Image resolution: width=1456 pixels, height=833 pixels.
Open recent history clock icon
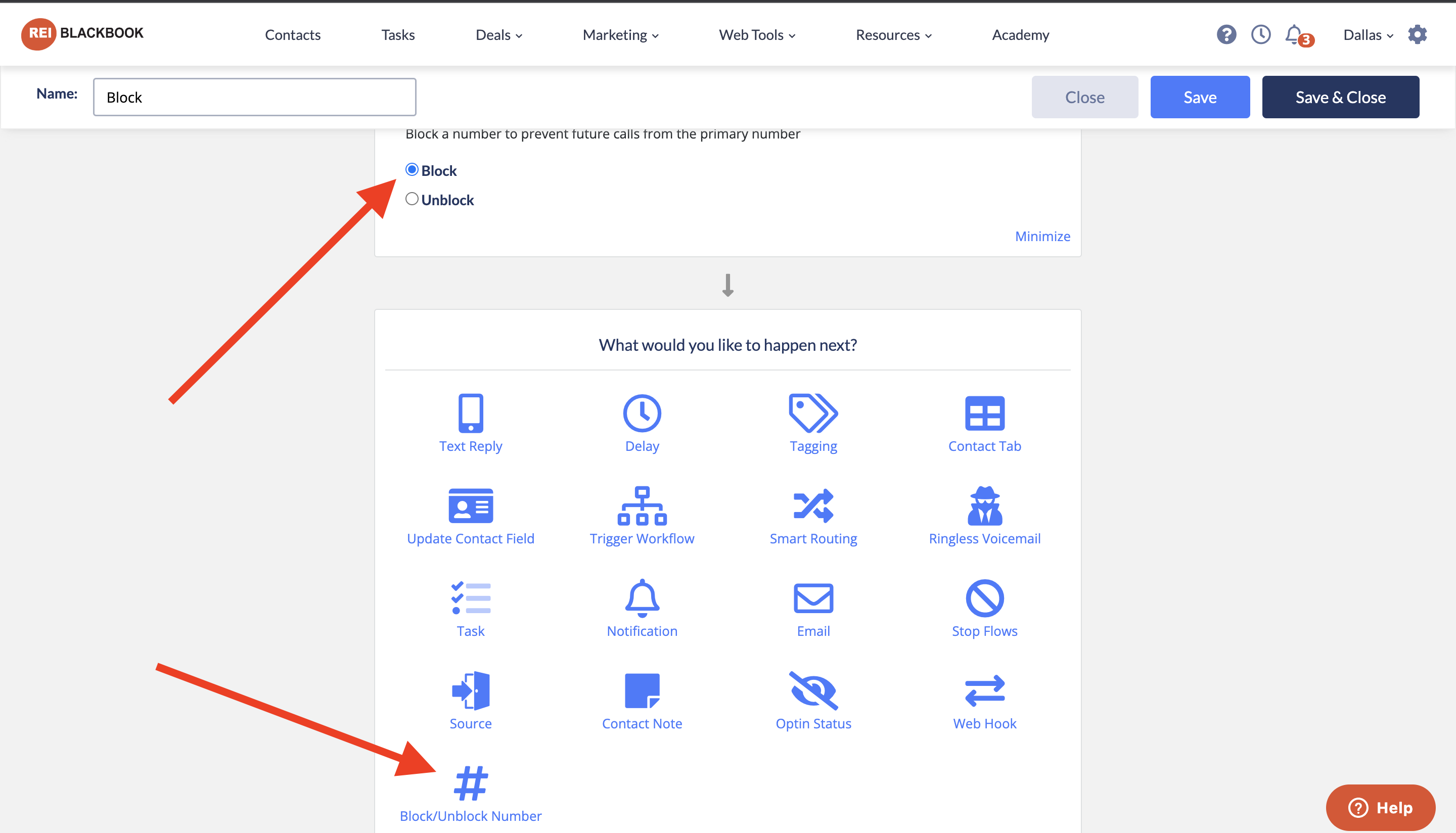coord(1260,35)
